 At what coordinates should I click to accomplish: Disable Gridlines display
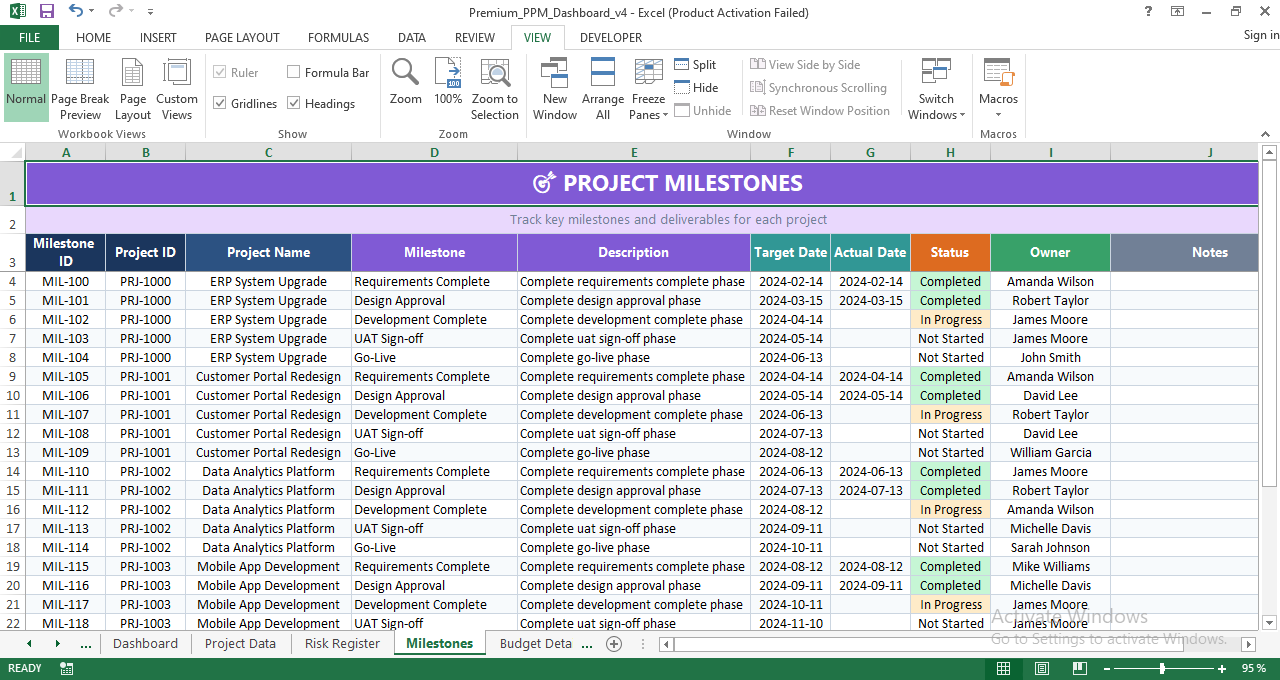(222, 103)
